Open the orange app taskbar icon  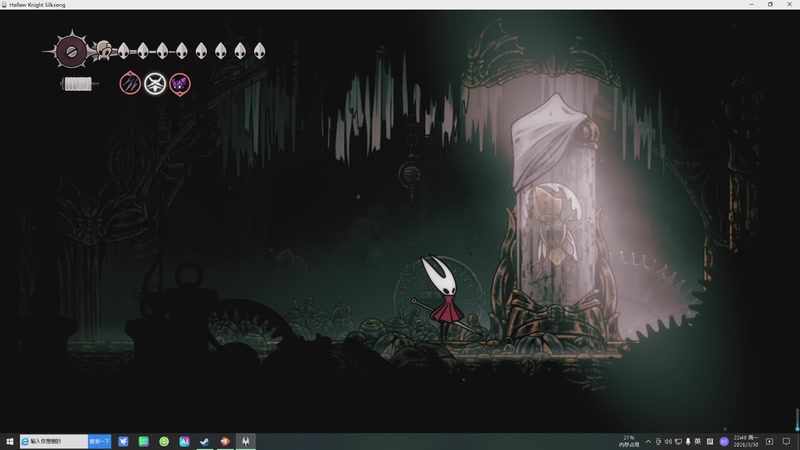[225, 441]
